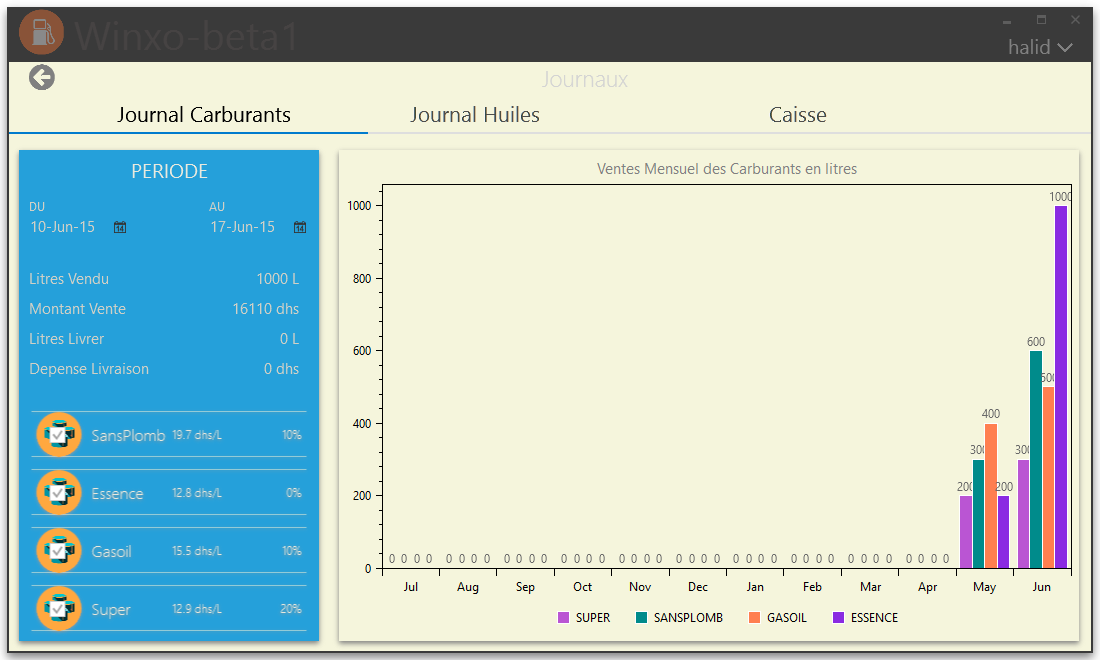The height and width of the screenshot is (660, 1100).
Task: Click the May month axis label
Action: [984, 587]
